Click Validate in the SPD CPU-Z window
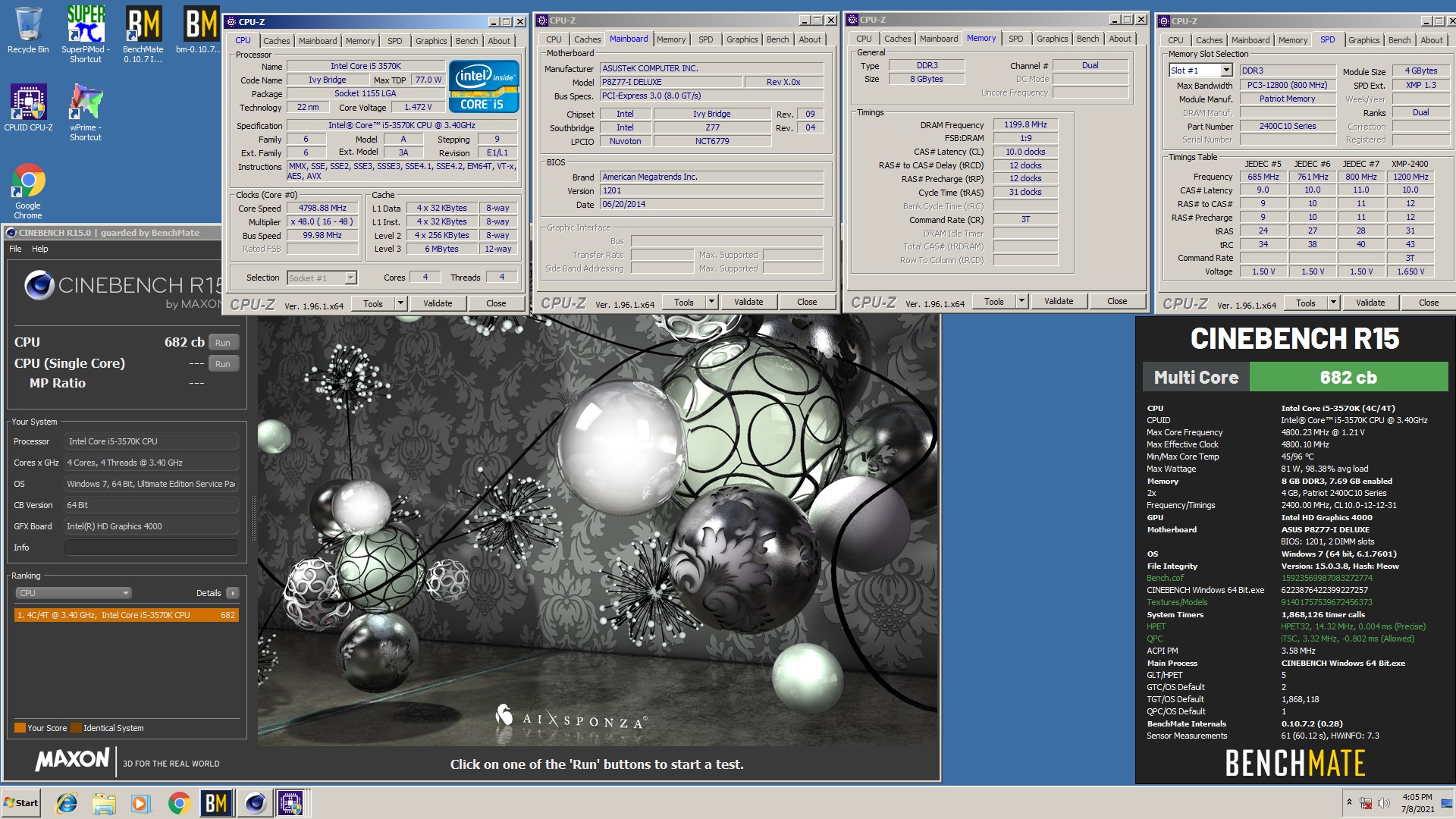This screenshot has width=1456, height=819. coord(1370,303)
